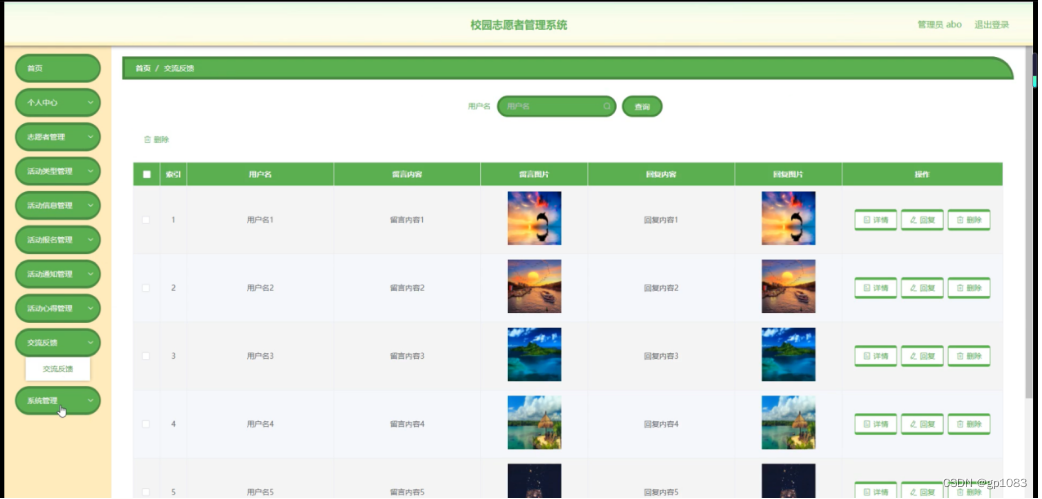Expand the 个人中心 sidebar menu

58,103
